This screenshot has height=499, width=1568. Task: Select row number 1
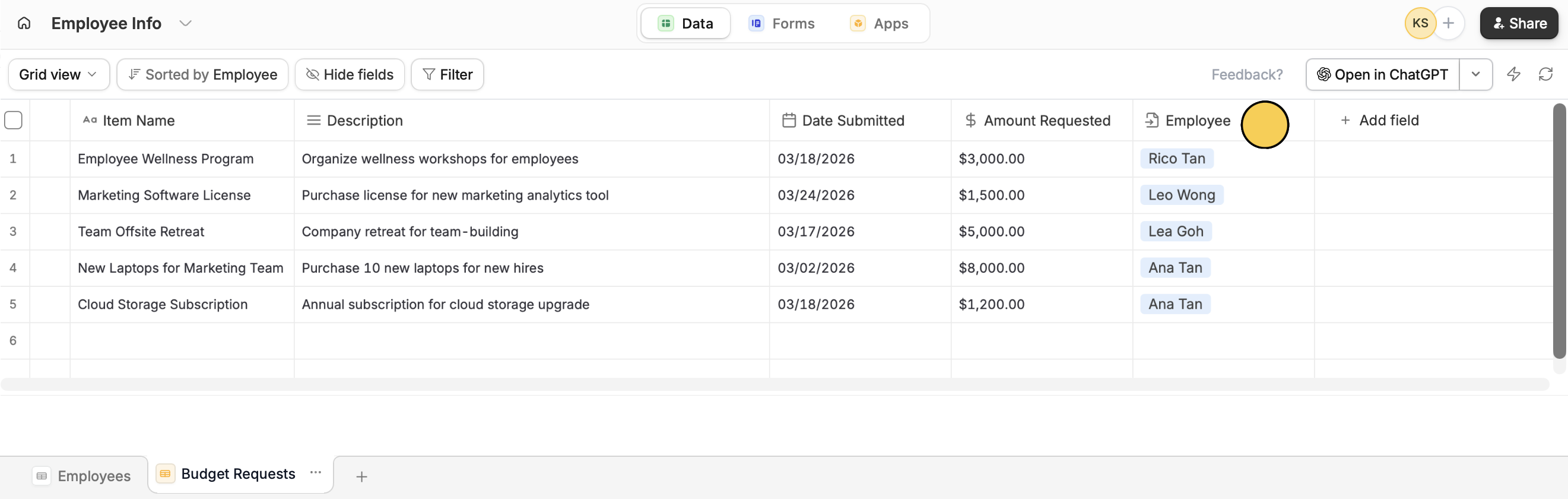coord(13,159)
